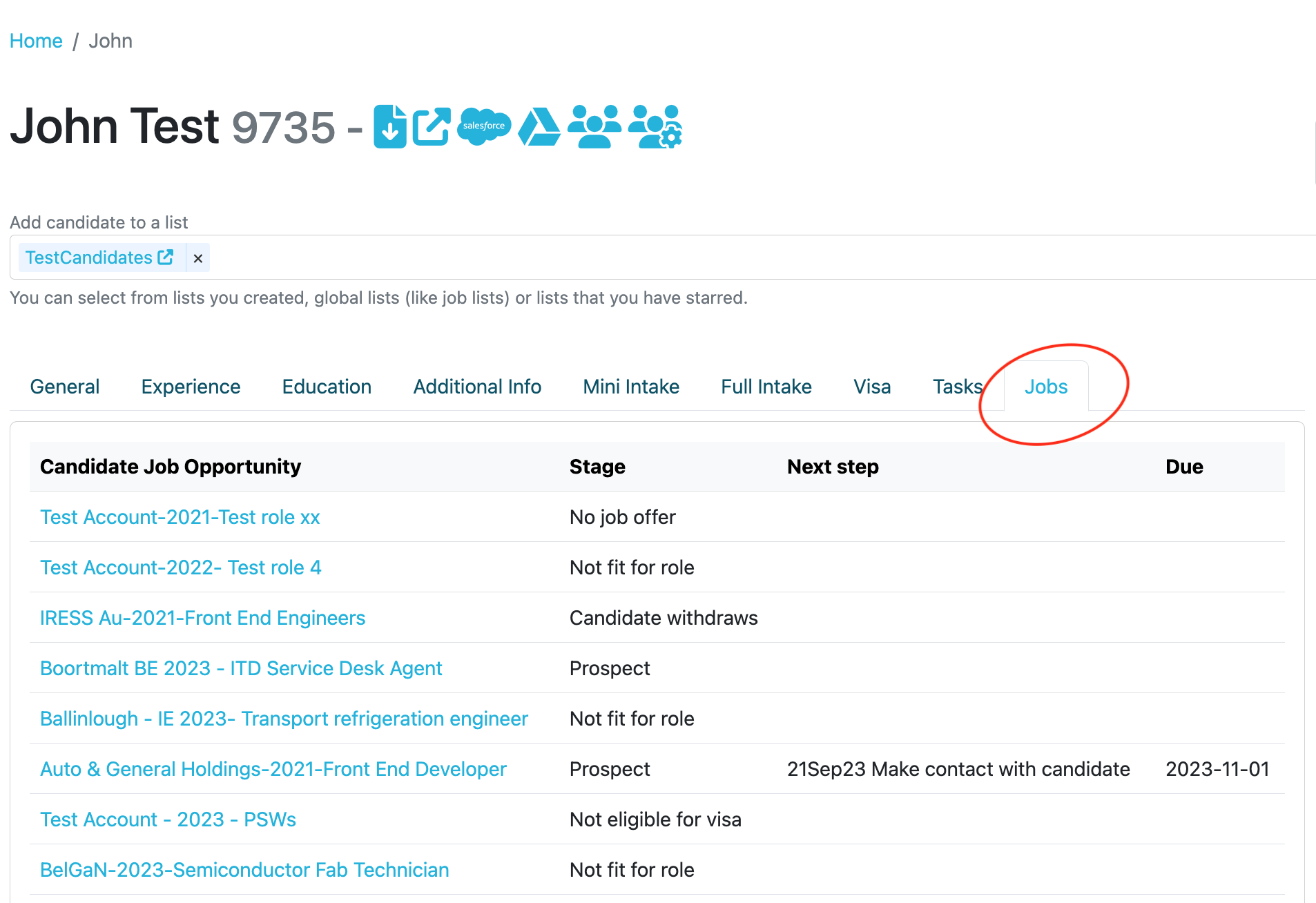Open team management settings for candidate
Viewport: 1316px width, 903px height.
[655, 127]
